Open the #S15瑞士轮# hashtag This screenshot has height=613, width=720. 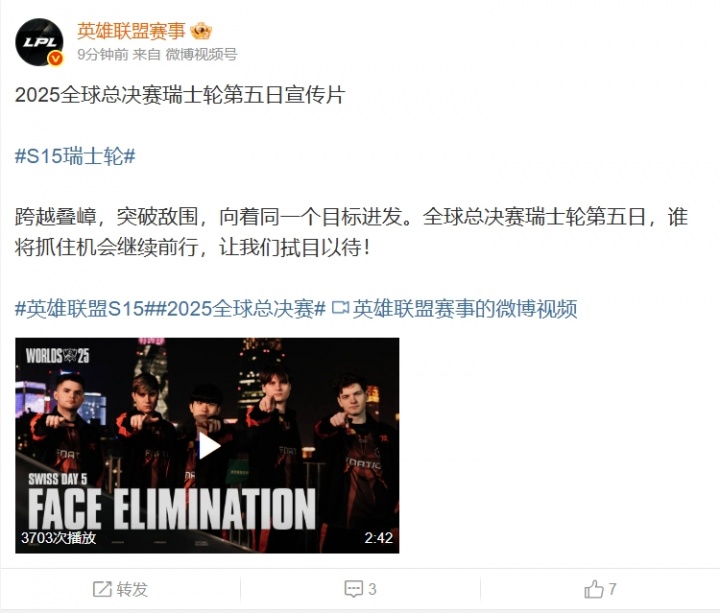(75, 156)
